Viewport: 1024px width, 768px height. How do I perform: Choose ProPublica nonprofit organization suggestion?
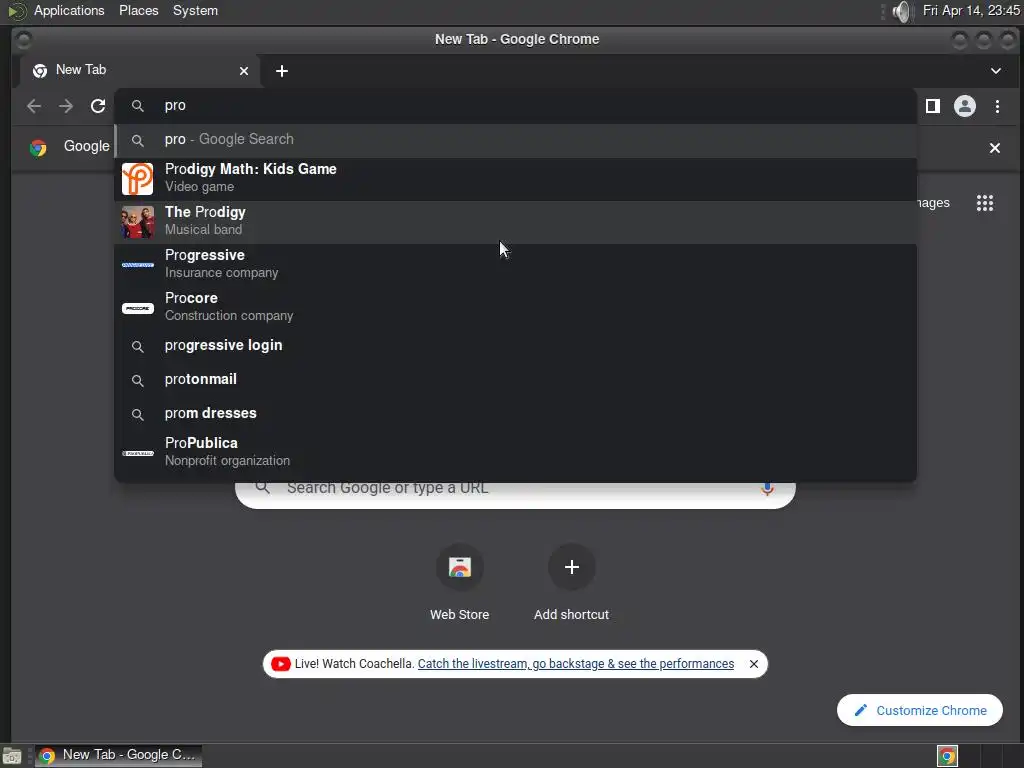(515, 452)
